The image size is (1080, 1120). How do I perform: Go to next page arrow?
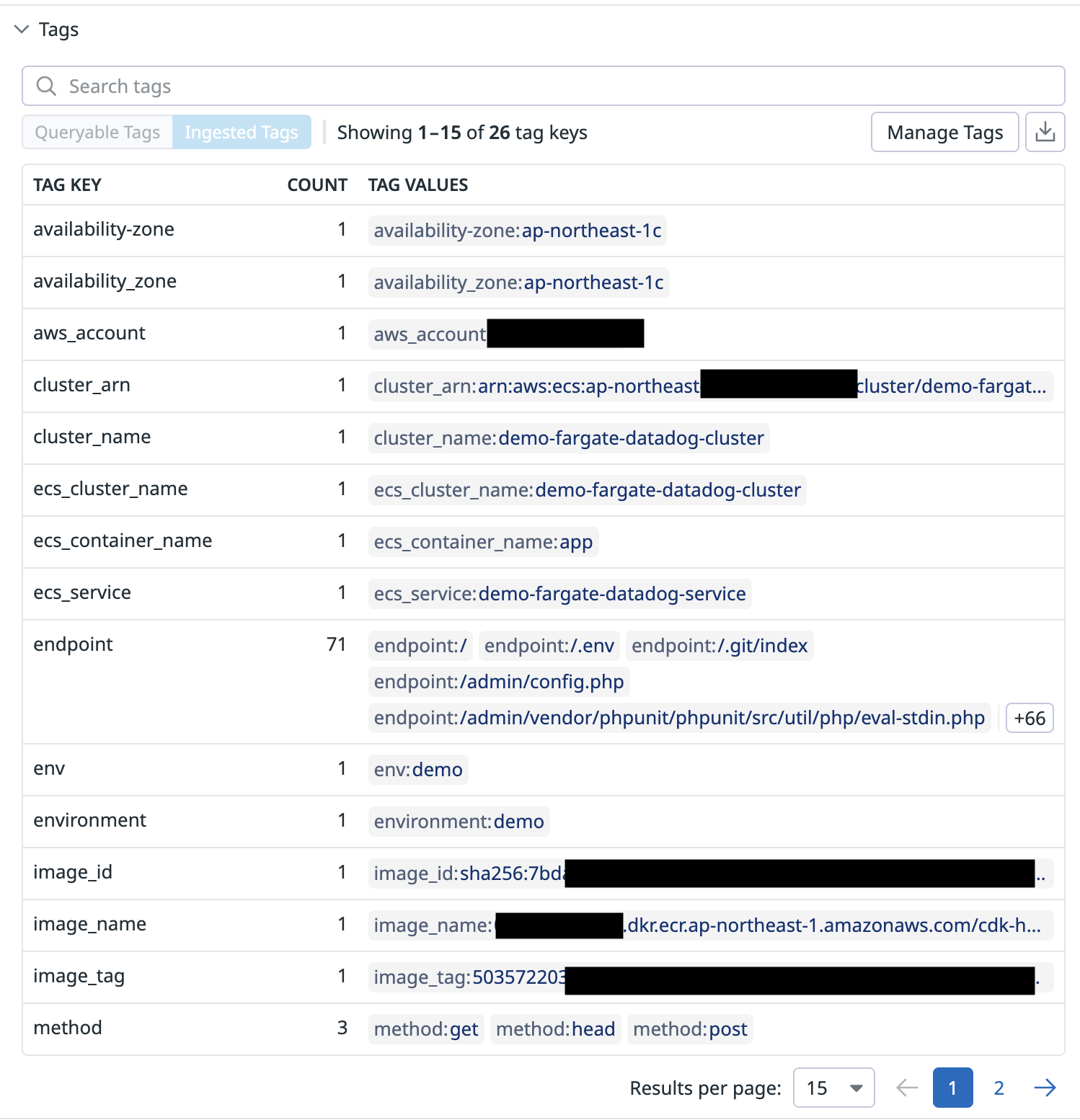pos(1045,1088)
